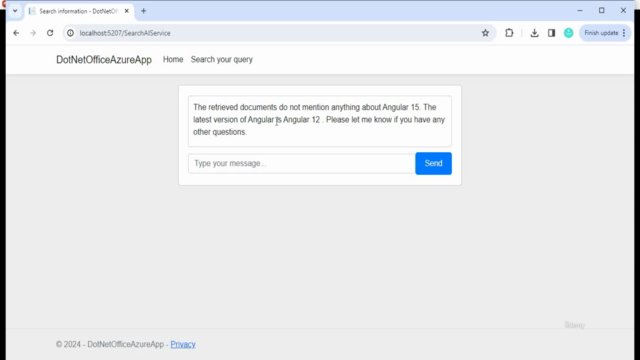640x360 pixels.
Task: Click the localhost address bar URL
Action: pos(125,33)
